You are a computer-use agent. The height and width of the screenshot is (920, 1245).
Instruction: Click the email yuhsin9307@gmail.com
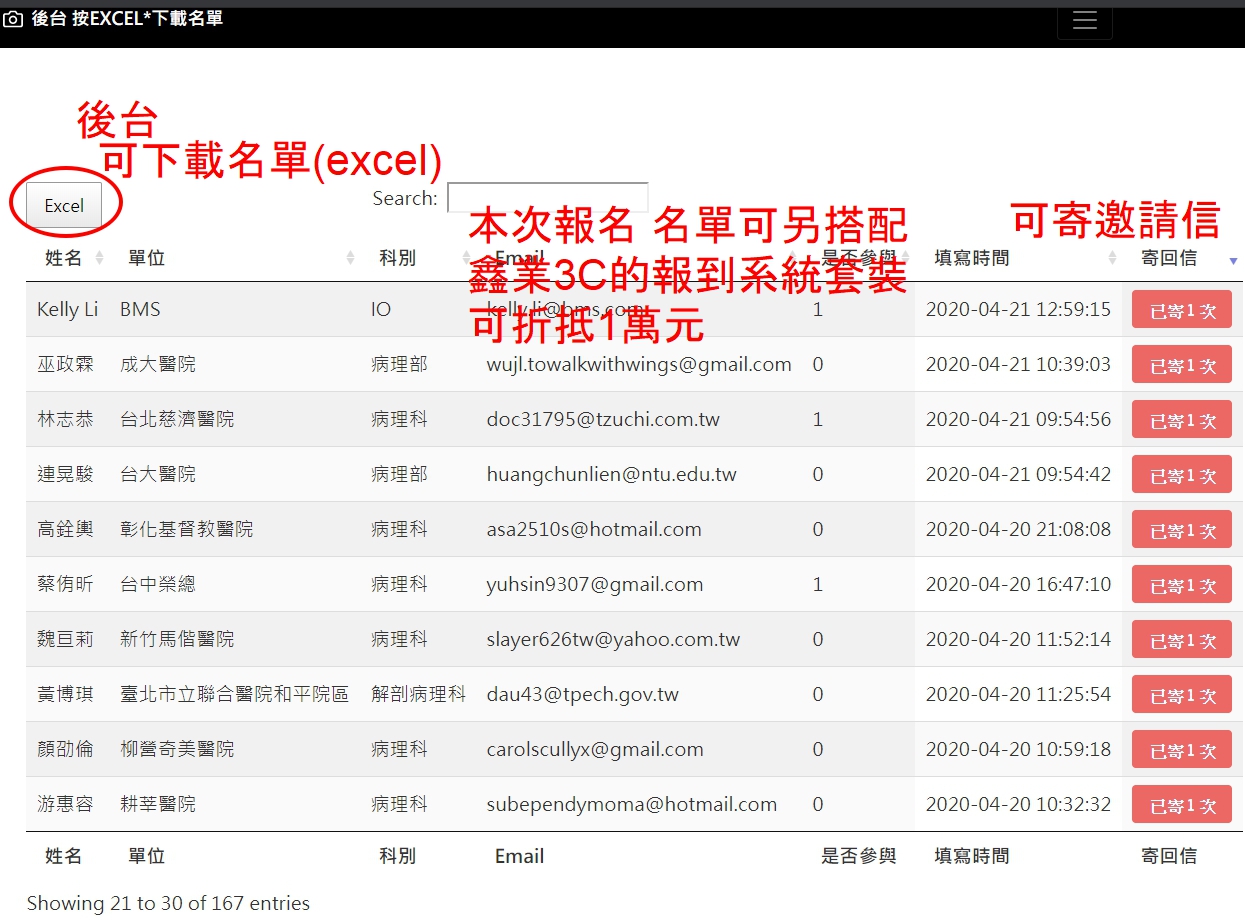coord(595,584)
